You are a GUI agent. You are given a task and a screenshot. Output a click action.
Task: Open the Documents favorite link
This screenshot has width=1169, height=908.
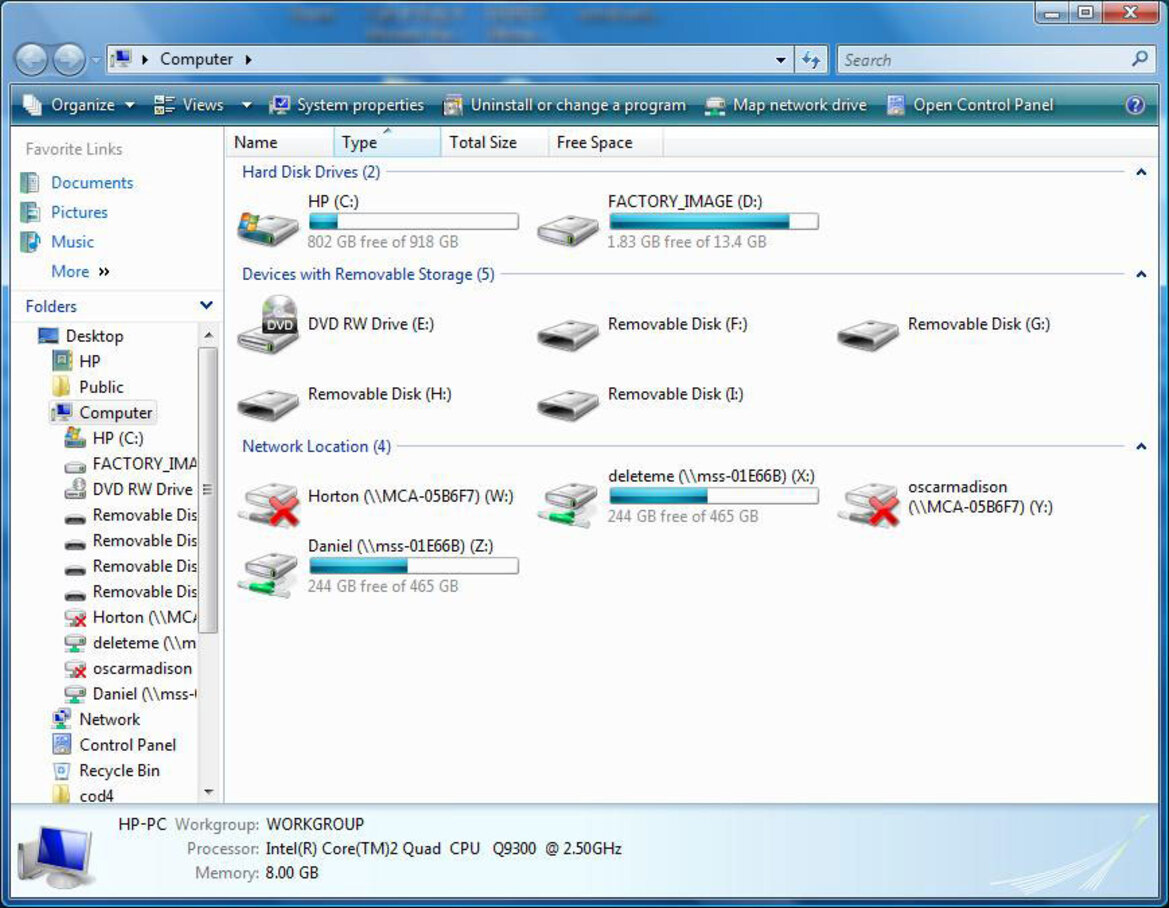click(92, 183)
